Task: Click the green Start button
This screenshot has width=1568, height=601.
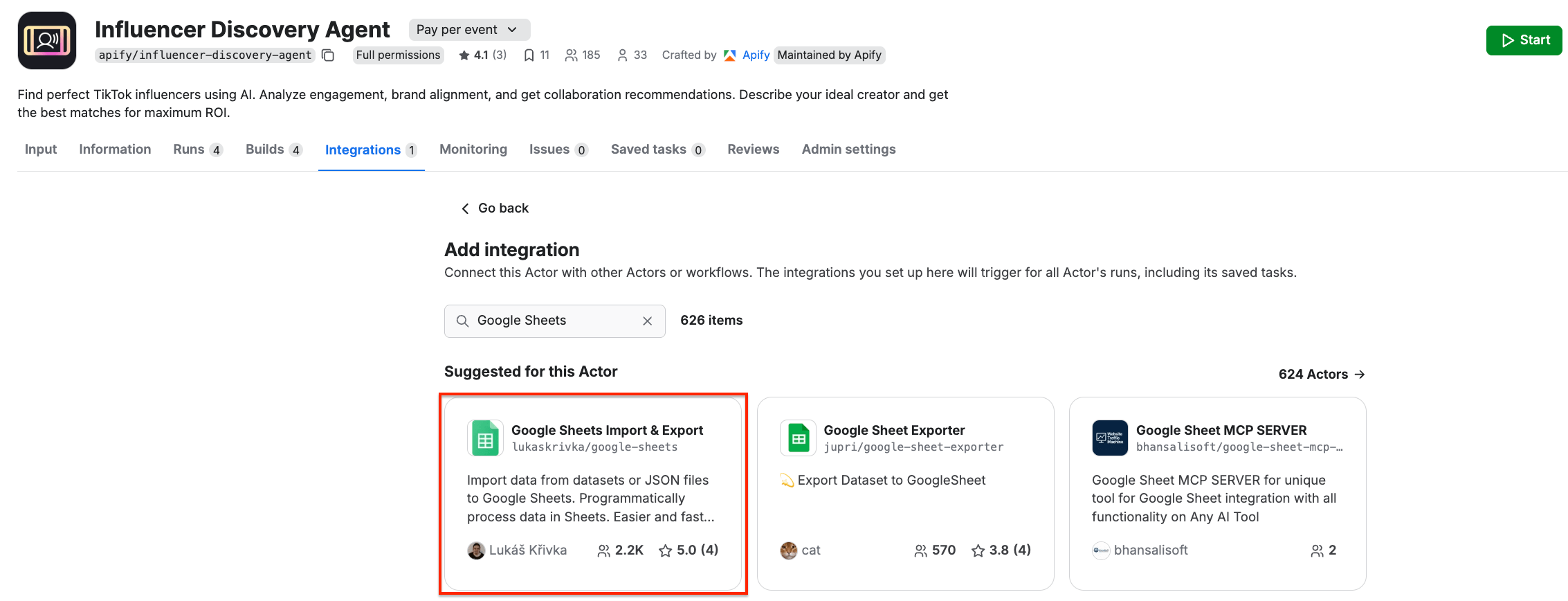Action: click(1524, 40)
